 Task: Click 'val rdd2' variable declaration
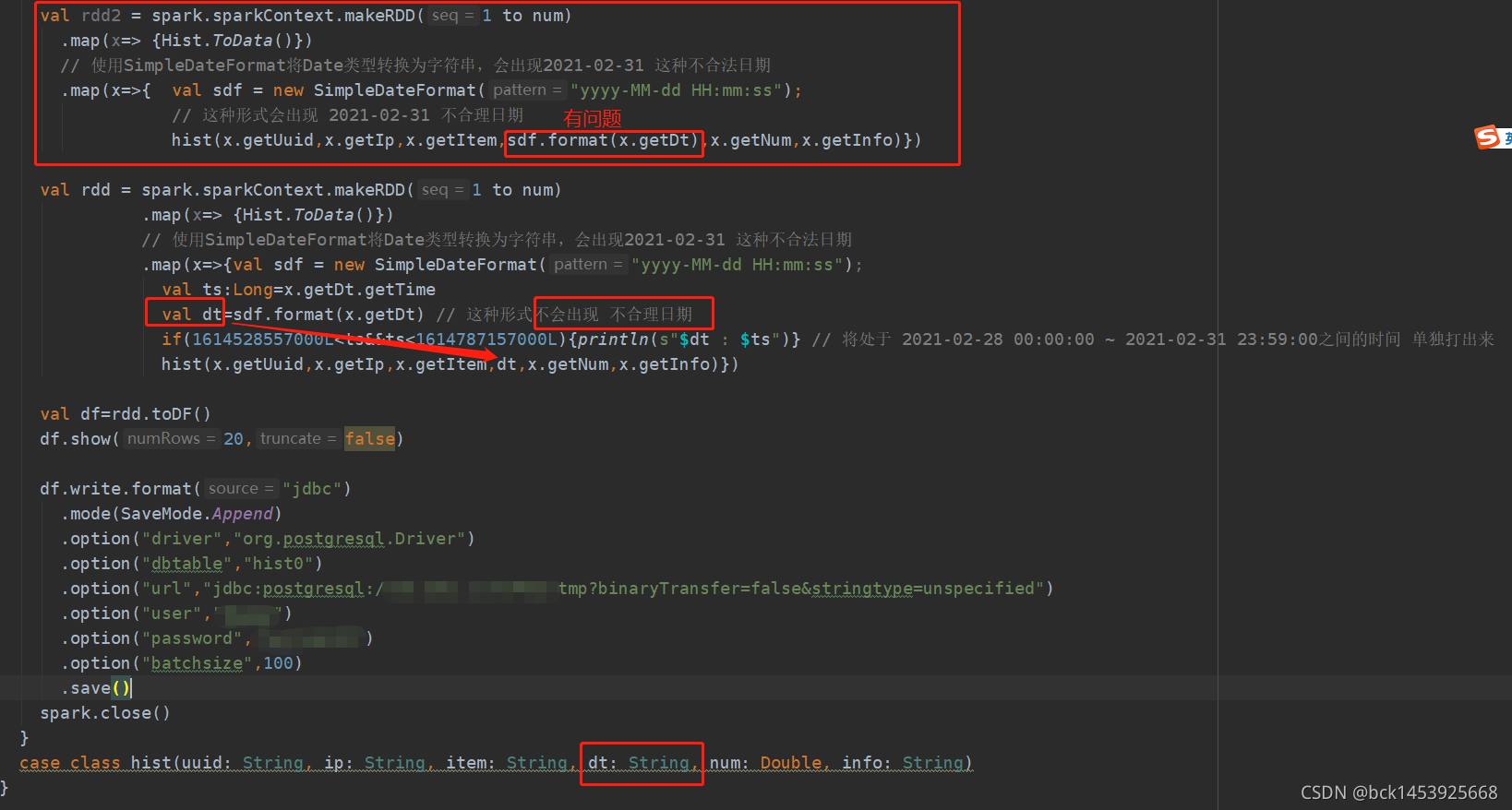click(x=80, y=16)
